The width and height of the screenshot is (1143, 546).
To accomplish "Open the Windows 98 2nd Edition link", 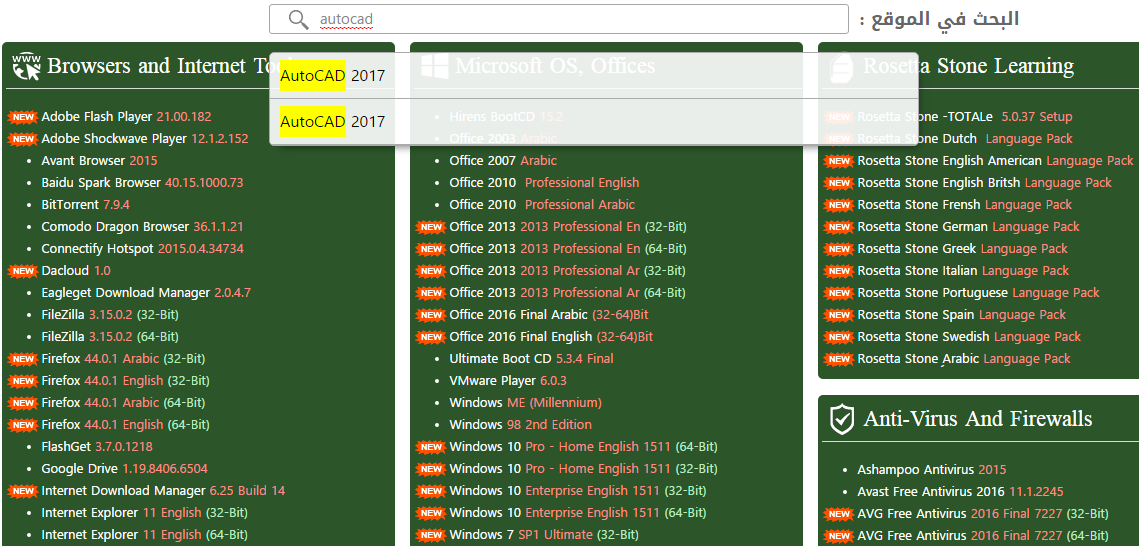I will (x=520, y=424).
